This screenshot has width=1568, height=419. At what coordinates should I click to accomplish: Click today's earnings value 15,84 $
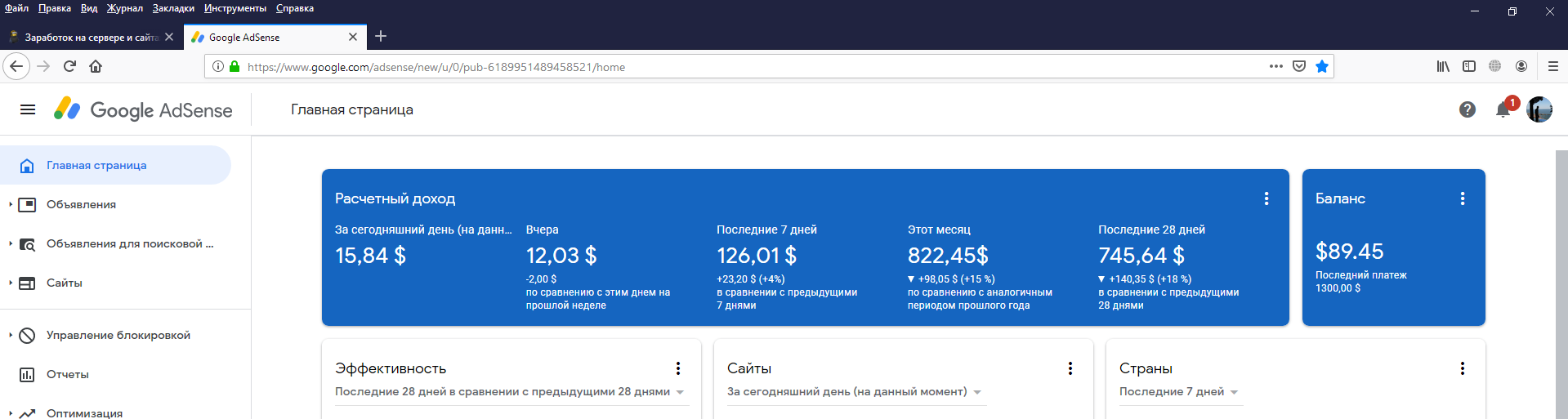pyautogui.click(x=370, y=256)
